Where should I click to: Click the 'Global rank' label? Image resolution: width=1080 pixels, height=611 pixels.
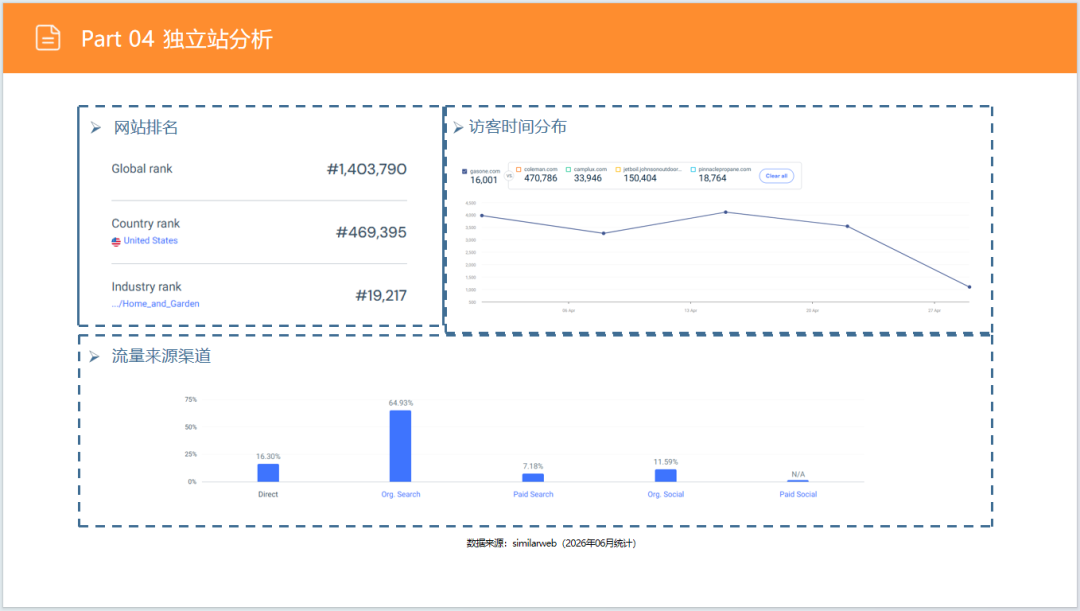(x=142, y=169)
